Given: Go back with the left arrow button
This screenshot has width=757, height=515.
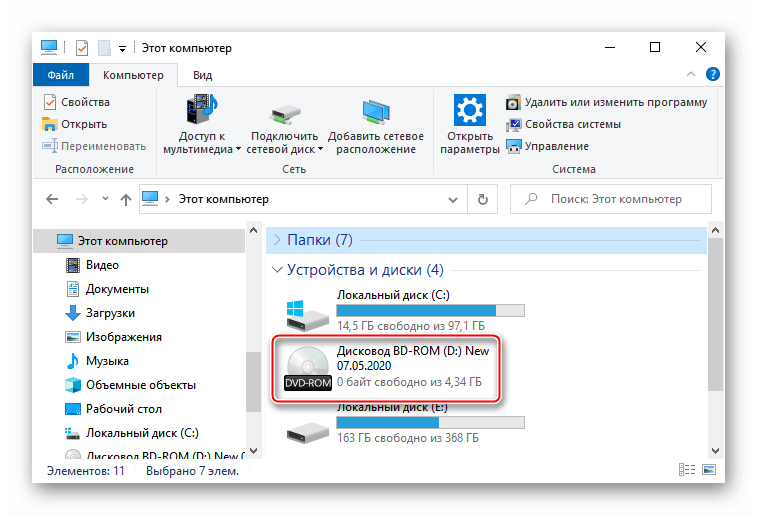Looking at the screenshot, I should pyautogui.click(x=52, y=199).
